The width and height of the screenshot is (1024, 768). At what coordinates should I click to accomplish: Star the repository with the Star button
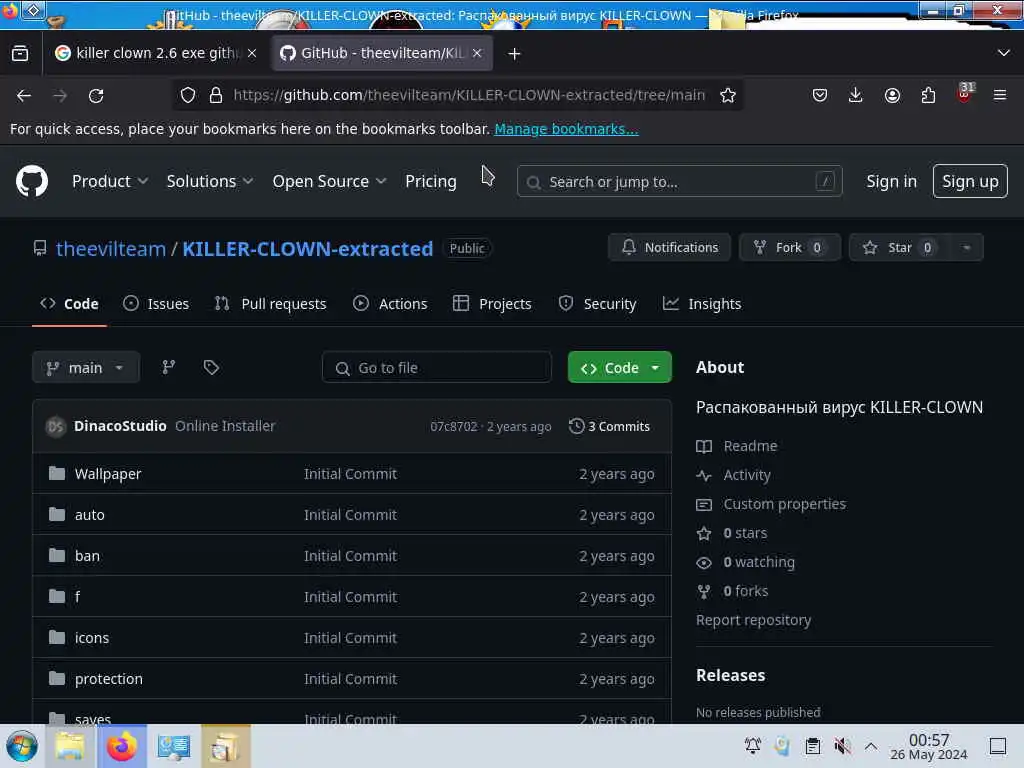(x=899, y=248)
